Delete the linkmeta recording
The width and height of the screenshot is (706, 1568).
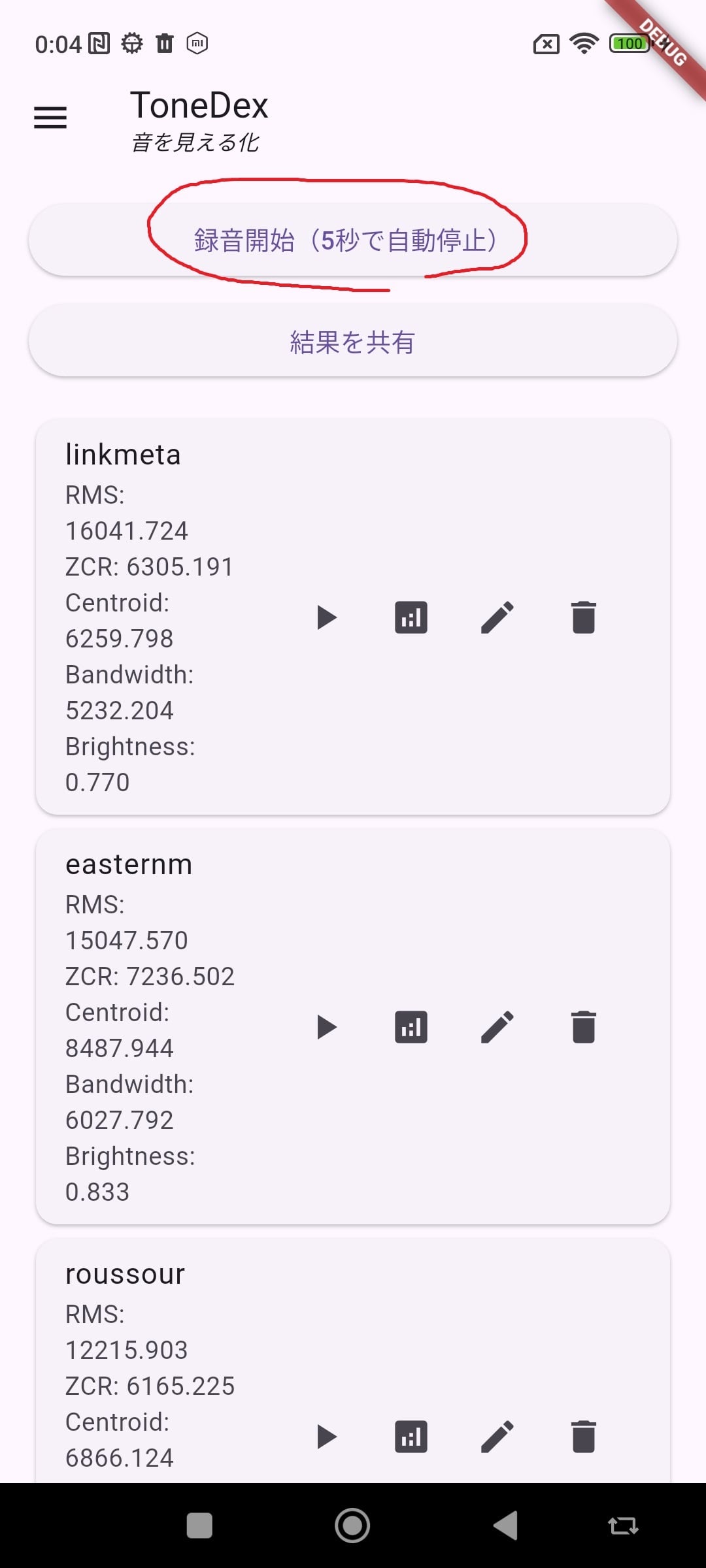(x=583, y=617)
